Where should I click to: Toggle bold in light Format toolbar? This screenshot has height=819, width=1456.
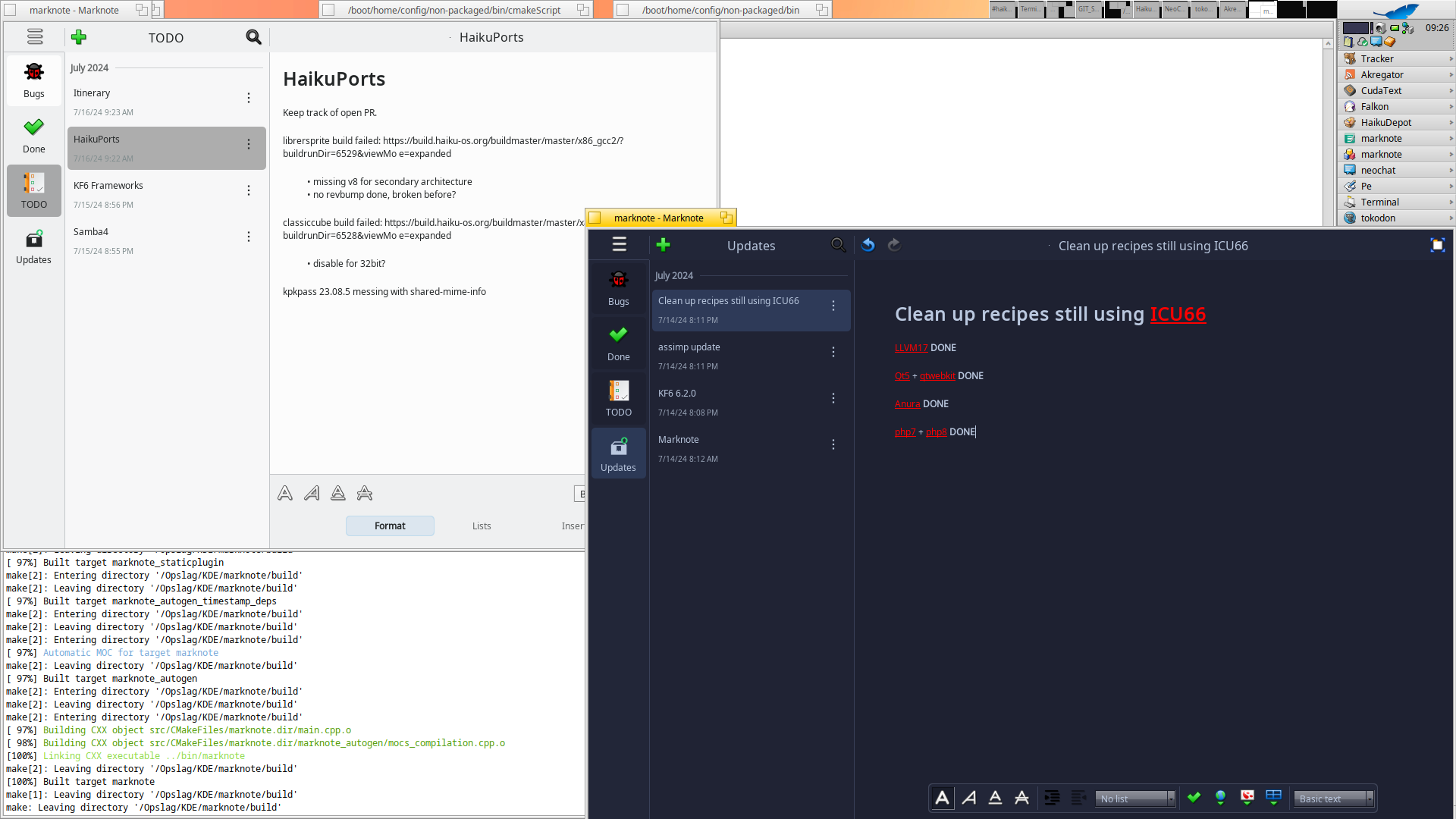pos(285,494)
